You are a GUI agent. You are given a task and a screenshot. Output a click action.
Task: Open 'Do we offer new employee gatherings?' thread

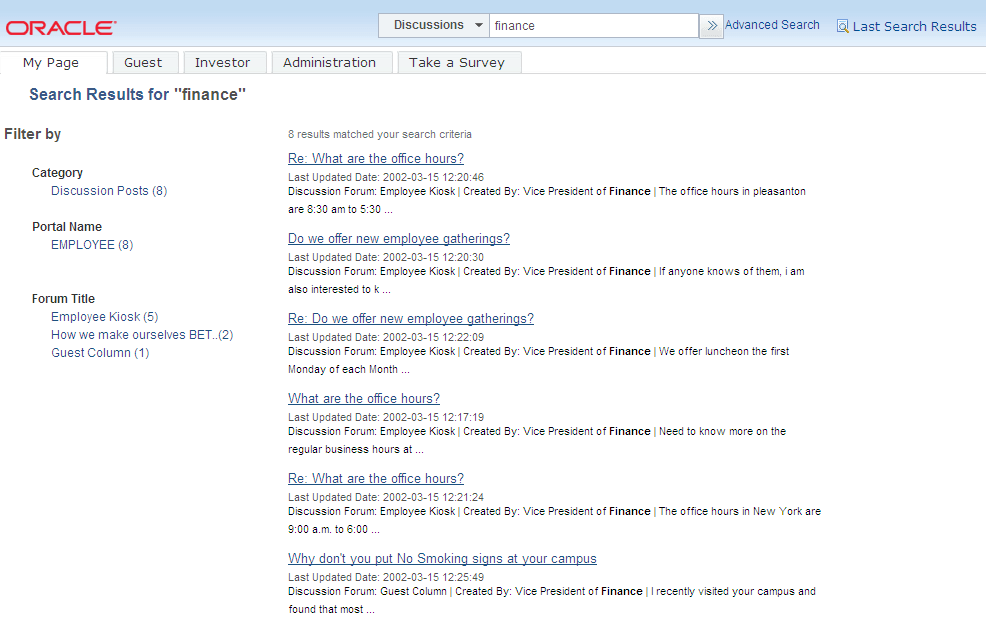tap(398, 238)
